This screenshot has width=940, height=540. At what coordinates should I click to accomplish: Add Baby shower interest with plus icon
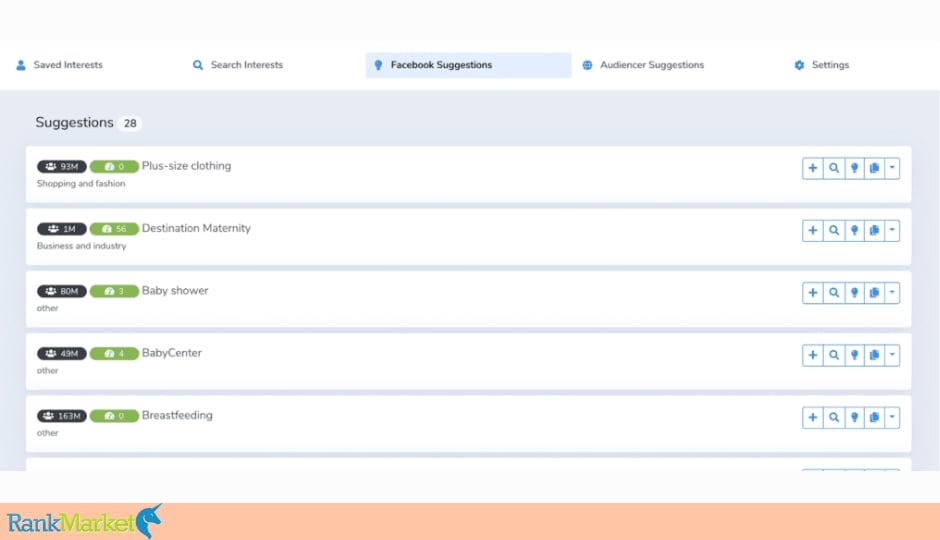click(x=812, y=293)
